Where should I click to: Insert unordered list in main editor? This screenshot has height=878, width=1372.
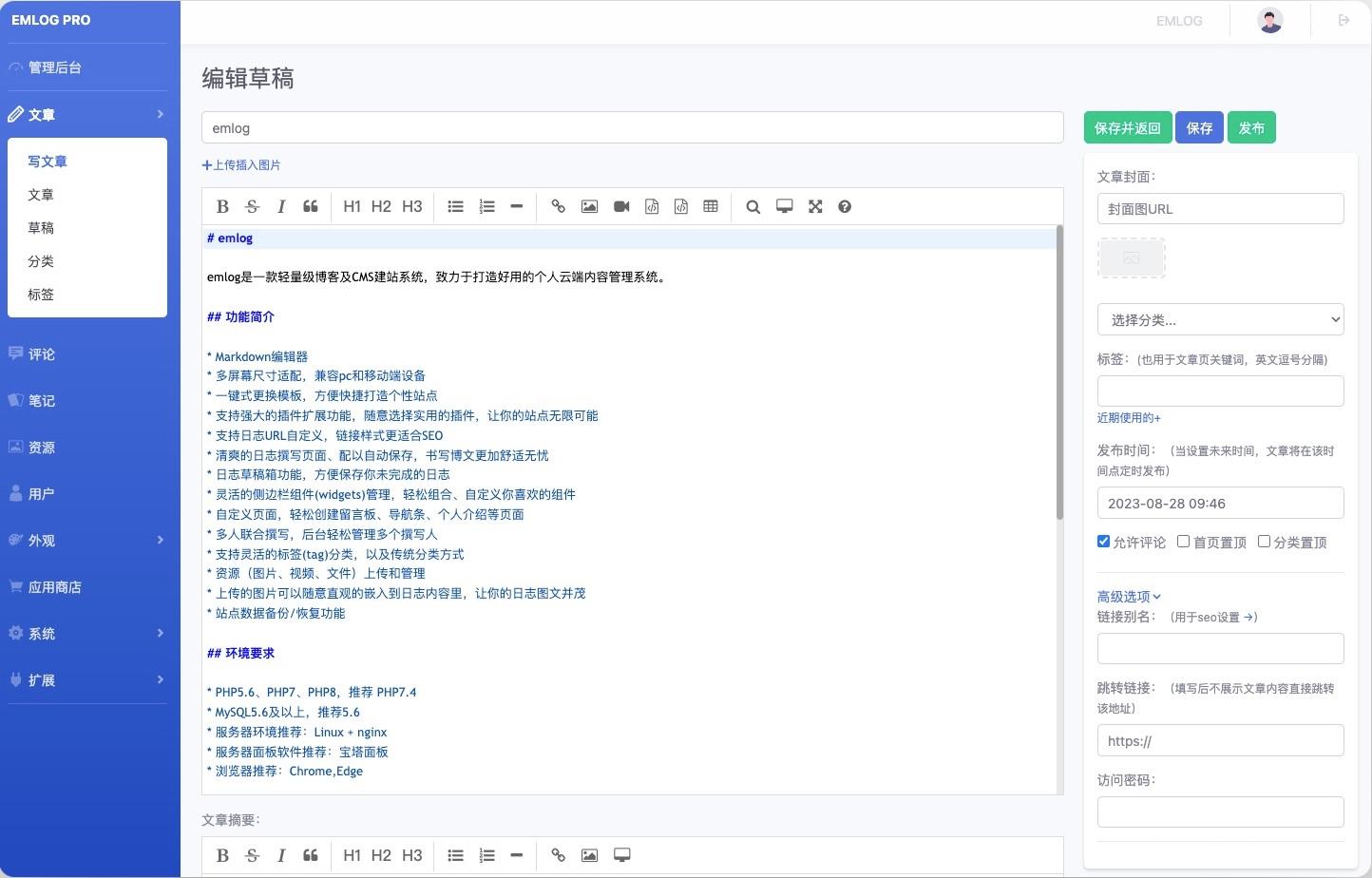[x=456, y=206]
